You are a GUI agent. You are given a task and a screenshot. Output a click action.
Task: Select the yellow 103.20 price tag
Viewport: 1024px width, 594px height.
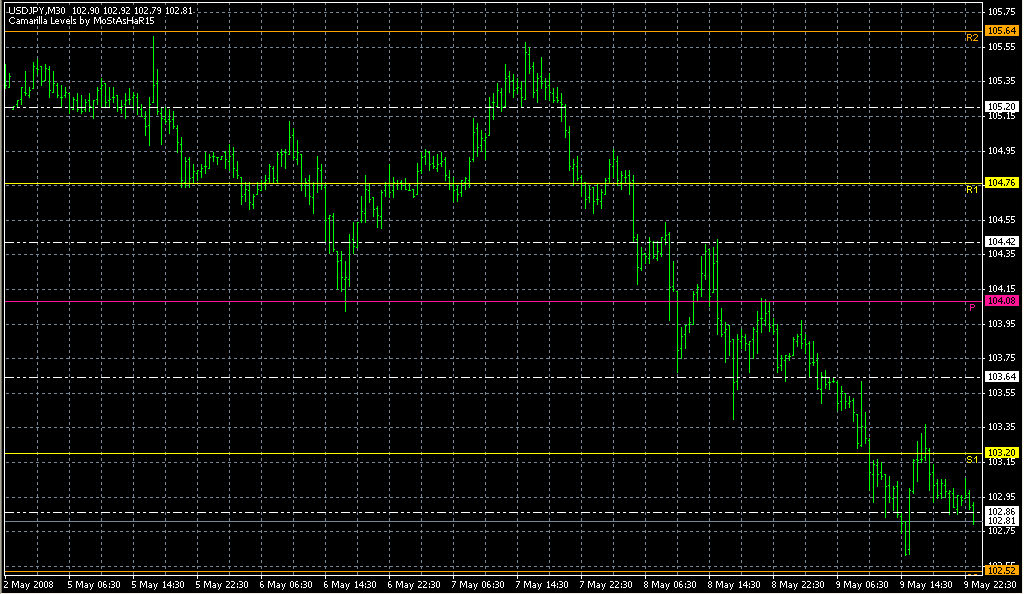click(1001, 453)
